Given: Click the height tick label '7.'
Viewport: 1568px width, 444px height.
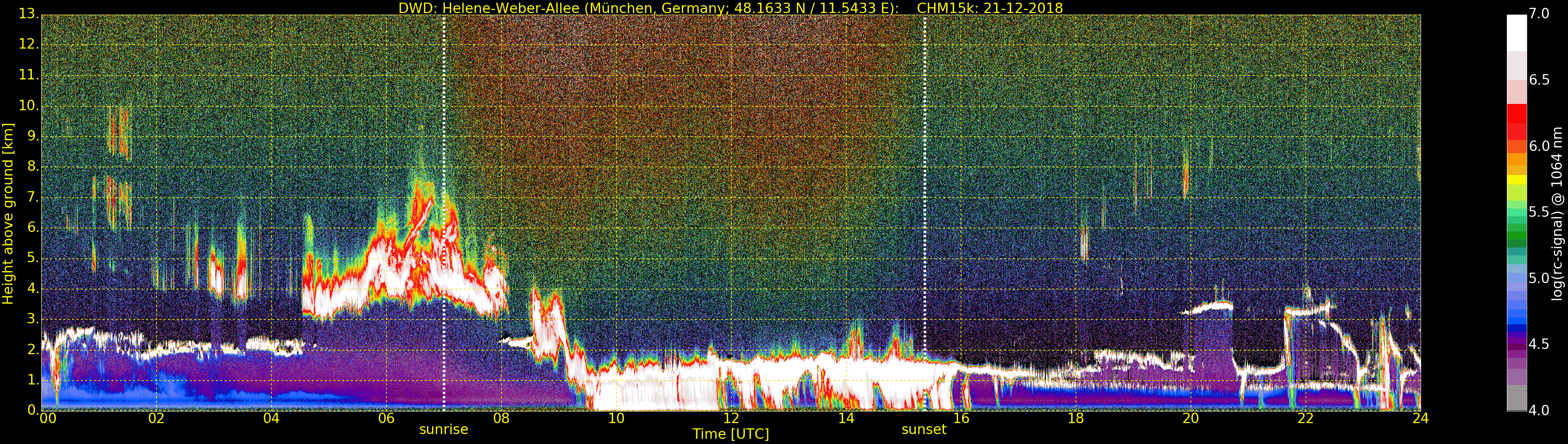Looking at the screenshot, I should (33, 197).
